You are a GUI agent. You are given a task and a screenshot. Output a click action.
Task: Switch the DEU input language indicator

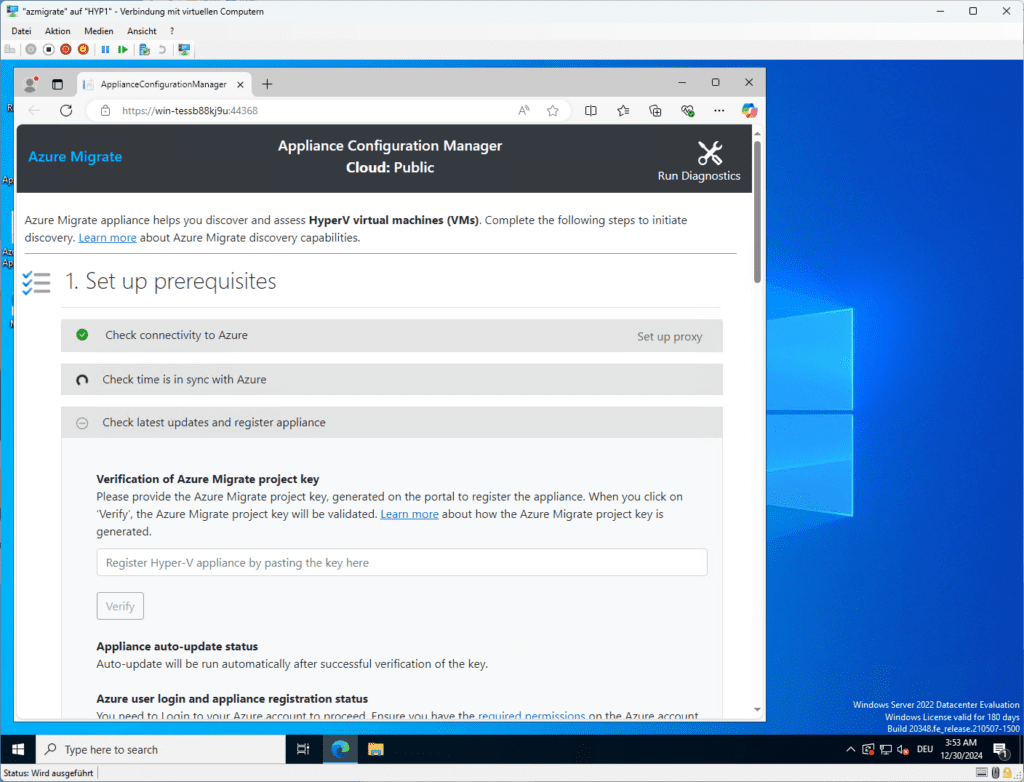click(925, 749)
